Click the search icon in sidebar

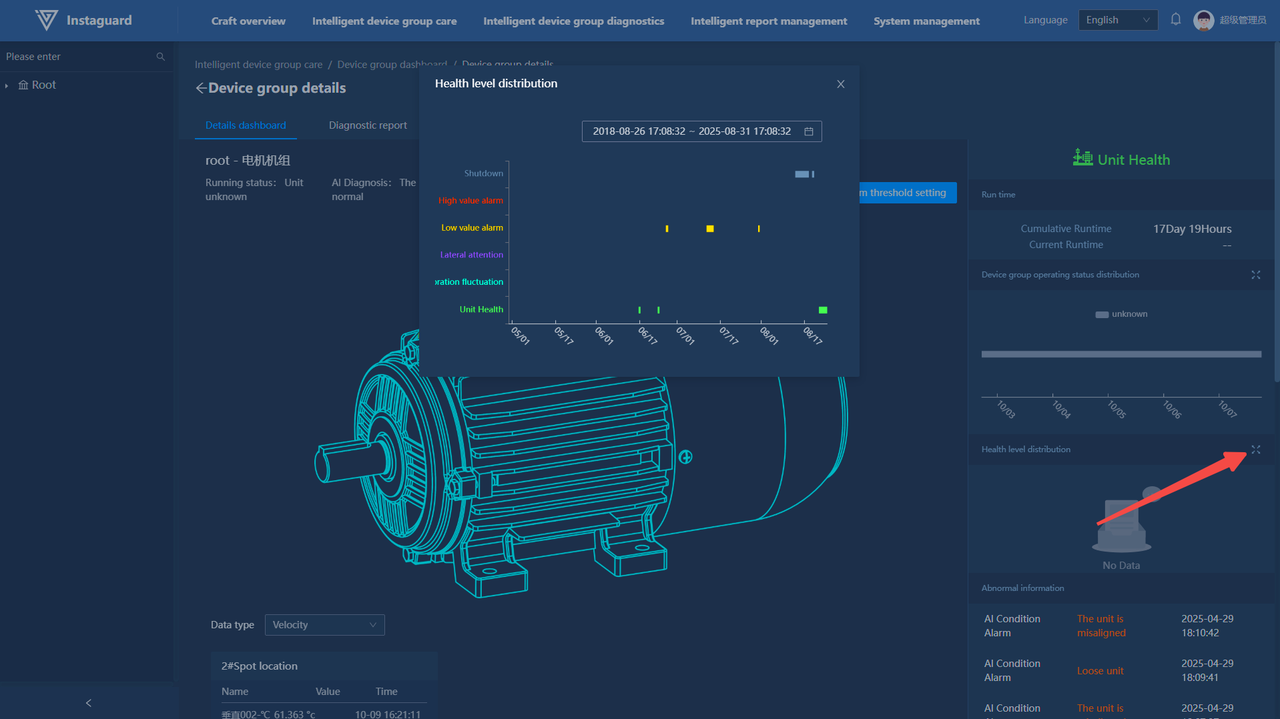tap(160, 57)
